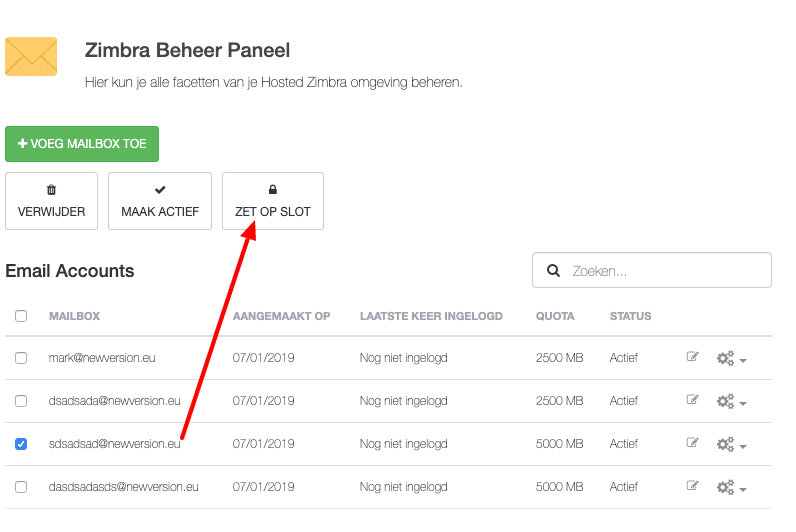This screenshot has width=796, height=532.
Task: Click the magnifier search icon
Action: point(553,271)
